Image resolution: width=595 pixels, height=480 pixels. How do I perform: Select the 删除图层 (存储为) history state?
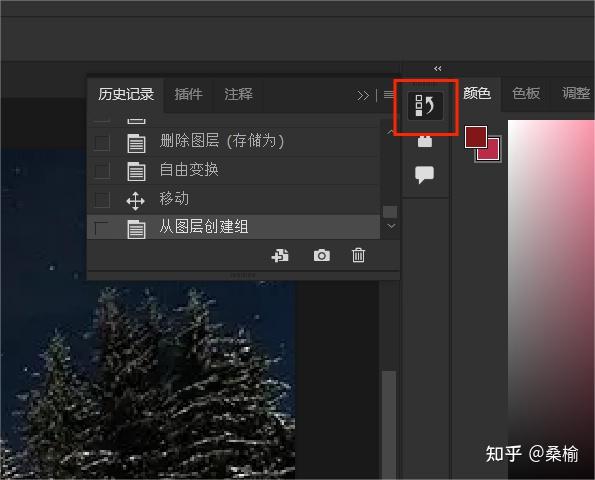[x=234, y=142]
